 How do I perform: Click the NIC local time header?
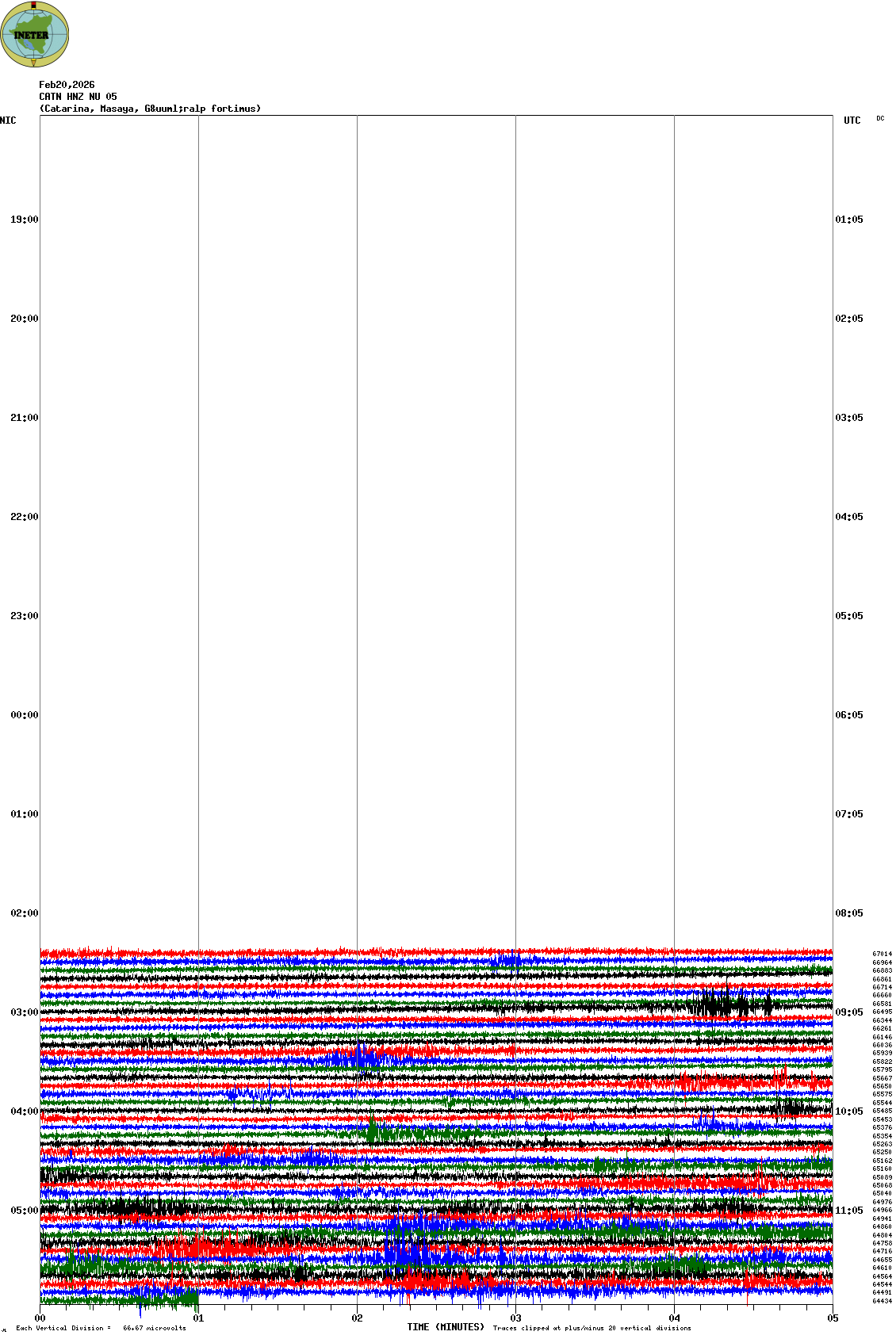coord(8,121)
